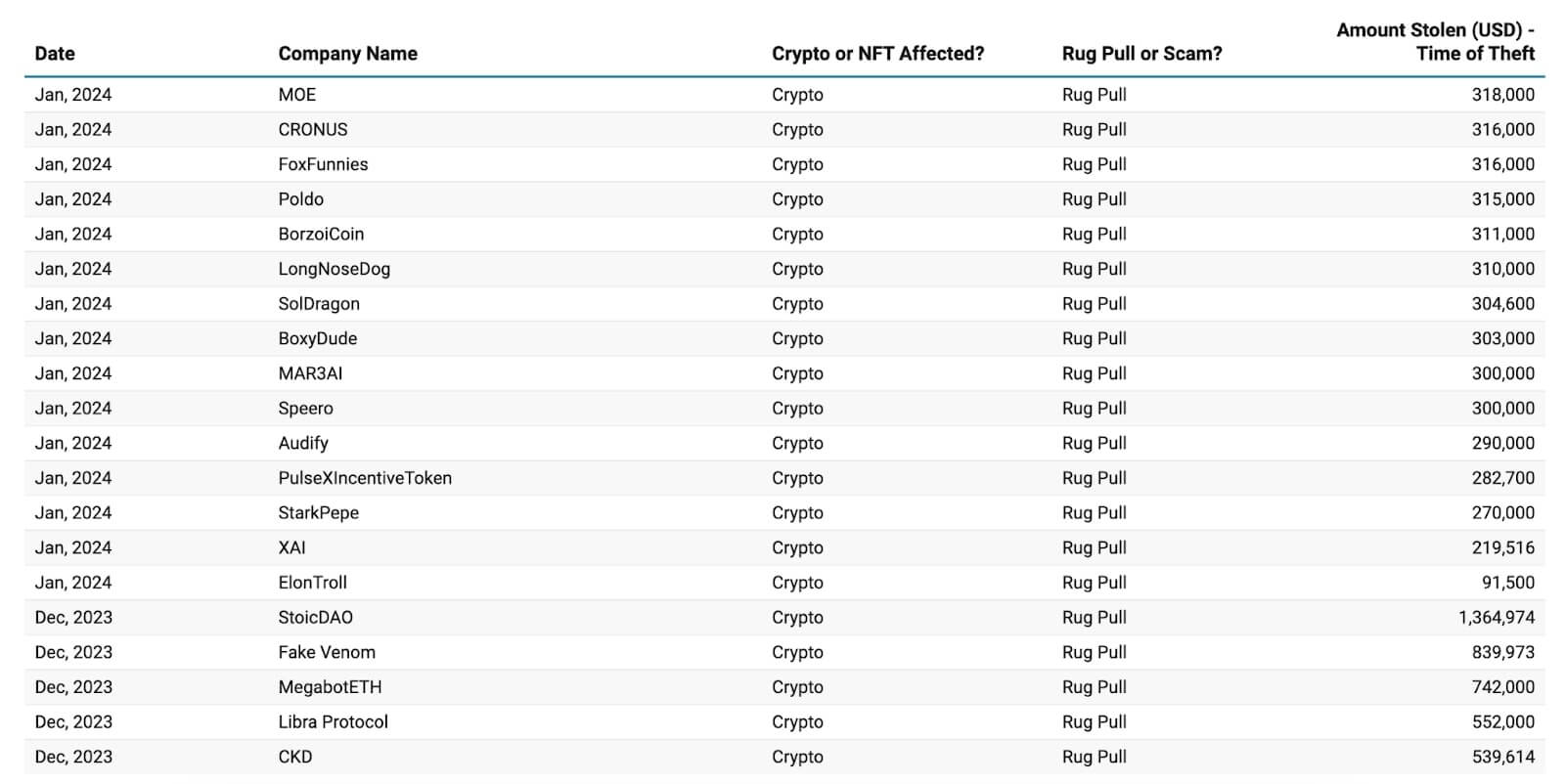Select the StarkPepe company name cell
This screenshot has width=1565, height=784.
click(318, 513)
